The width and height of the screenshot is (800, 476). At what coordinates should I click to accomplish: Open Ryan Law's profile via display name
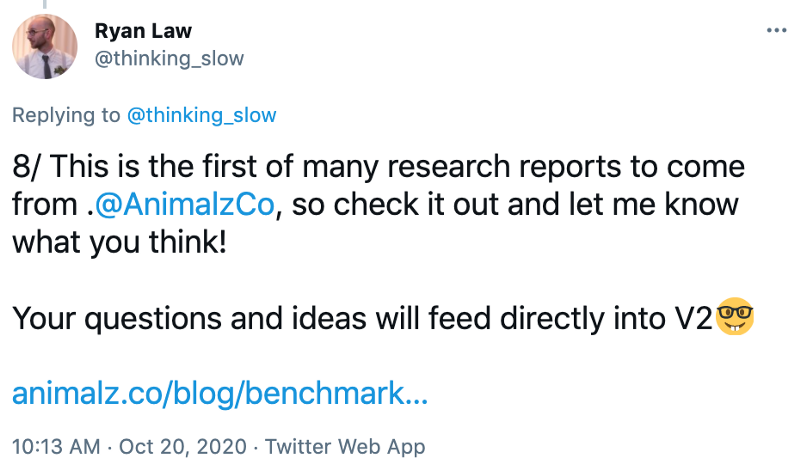point(143,31)
